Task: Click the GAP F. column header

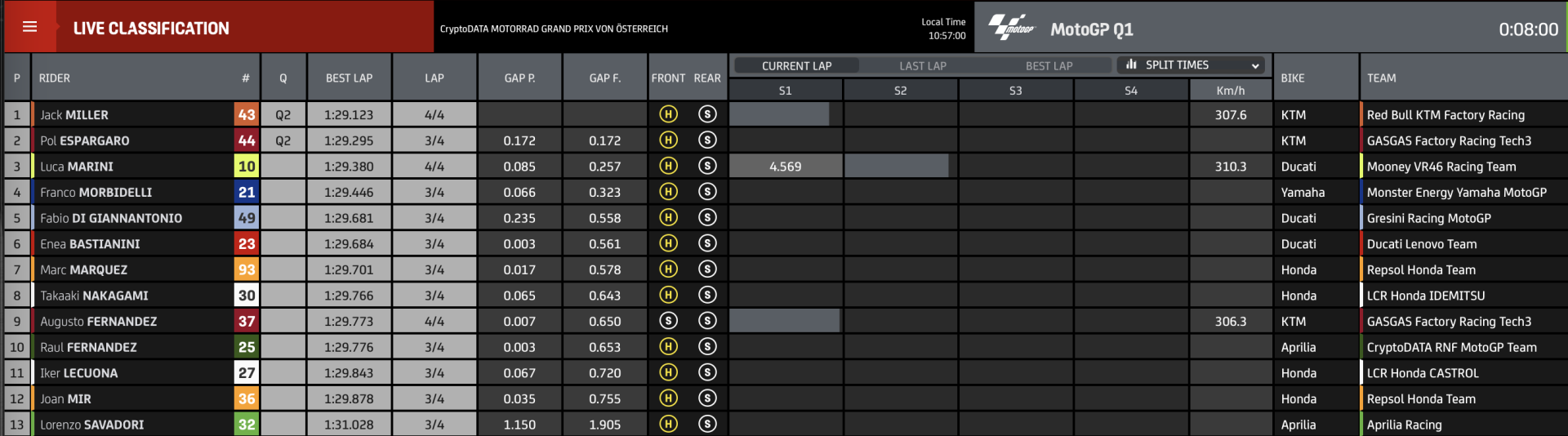Action: pos(605,78)
